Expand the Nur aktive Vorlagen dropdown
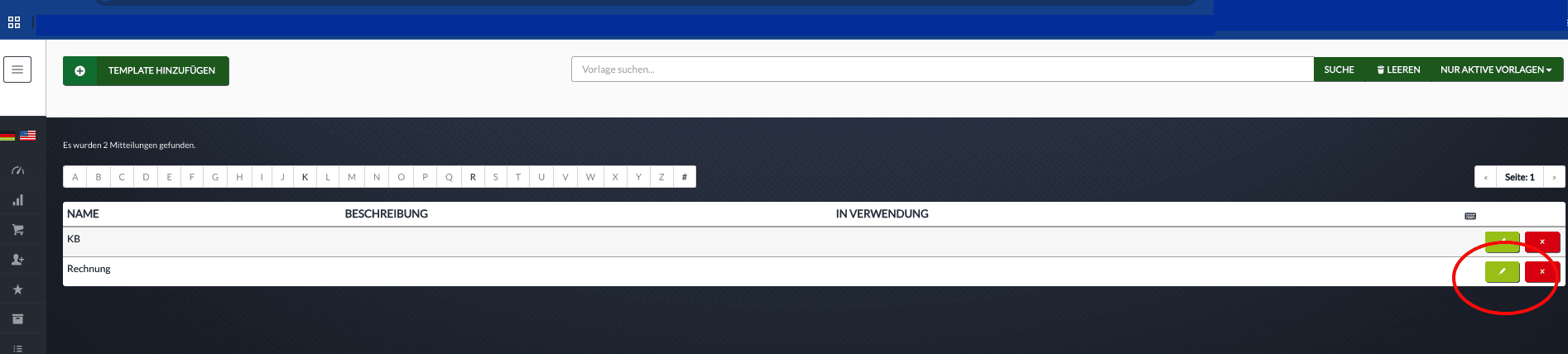The image size is (1568, 354). [1495, 69]
